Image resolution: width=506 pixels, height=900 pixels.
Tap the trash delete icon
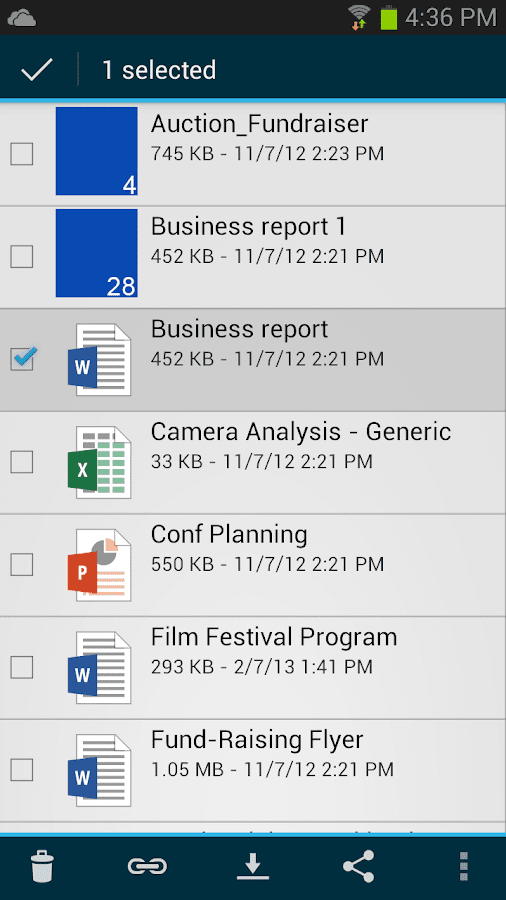tap(42, 866)
